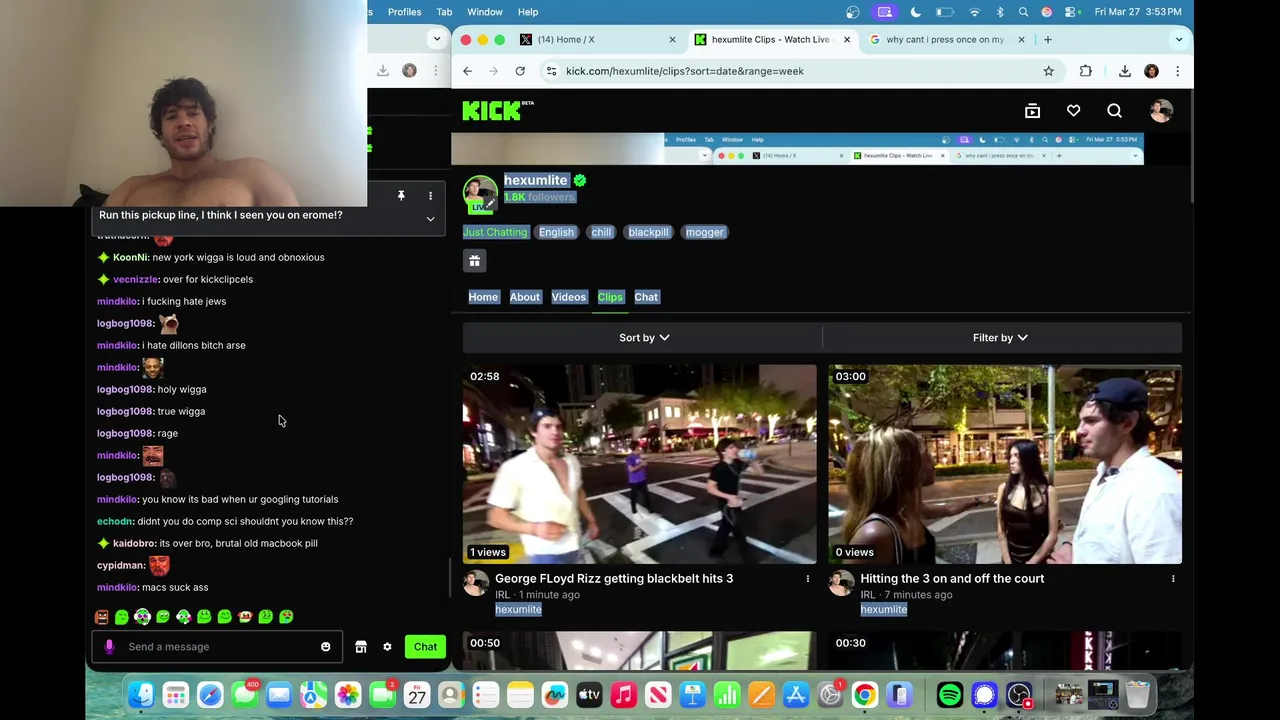The width and height of the screenshot is (1280, 720).
Task: Expand the Filter by dropdown
Action: pyautogui.click(x=1000, y=338)
